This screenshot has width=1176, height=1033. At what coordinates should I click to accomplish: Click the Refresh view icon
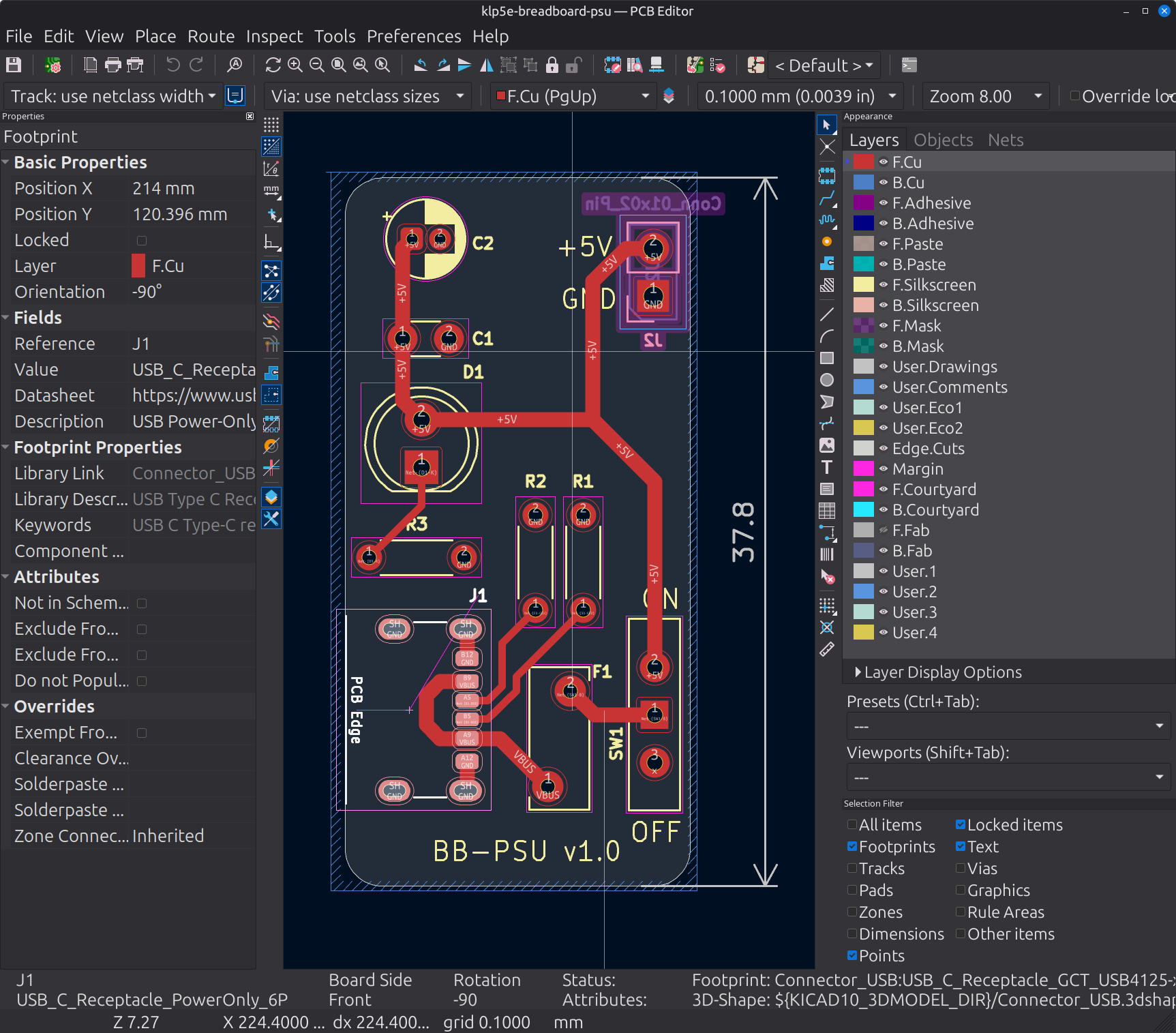click(x=273, y=65)
